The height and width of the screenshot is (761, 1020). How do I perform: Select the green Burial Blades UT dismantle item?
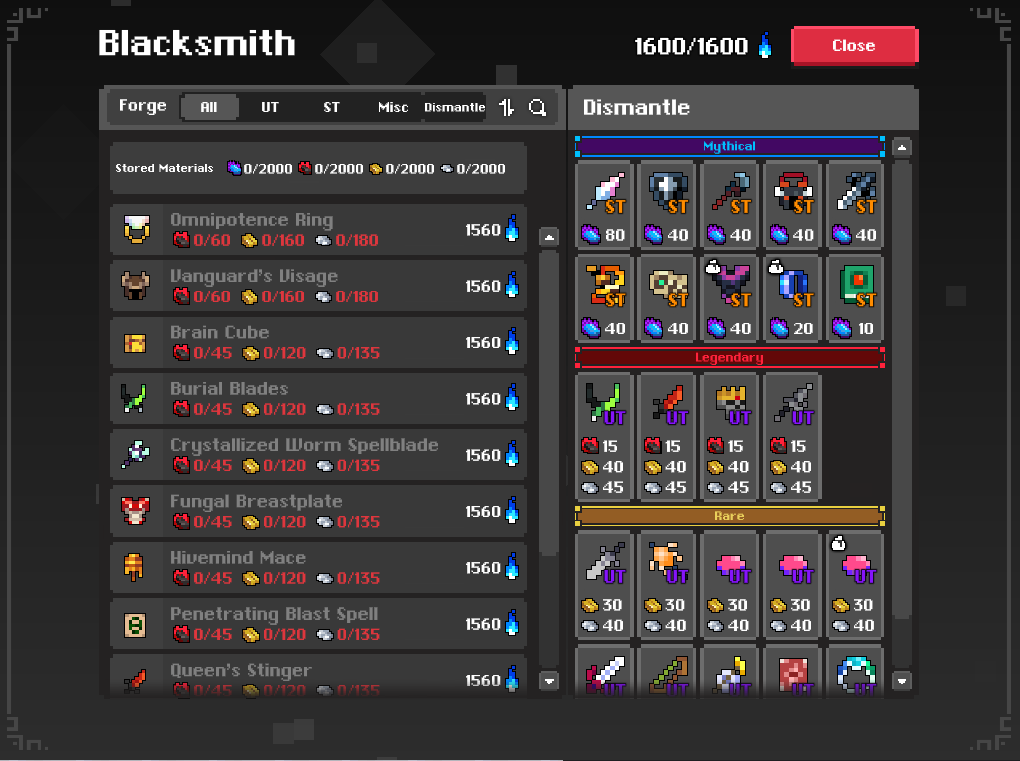605,436
